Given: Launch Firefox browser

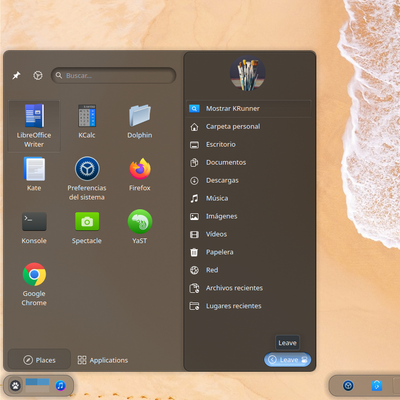Looking at the screenshot, I should 140,174.
